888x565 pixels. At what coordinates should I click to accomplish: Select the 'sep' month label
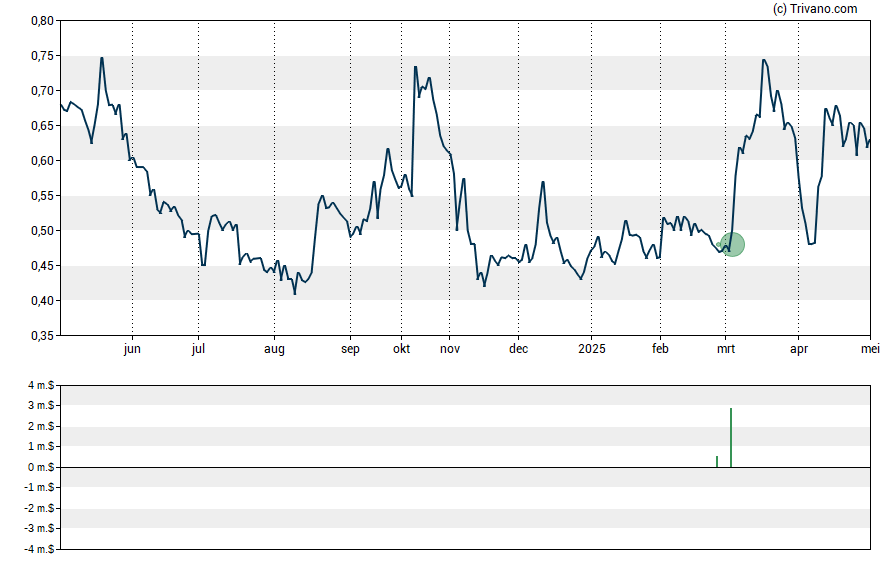[350, 349]
